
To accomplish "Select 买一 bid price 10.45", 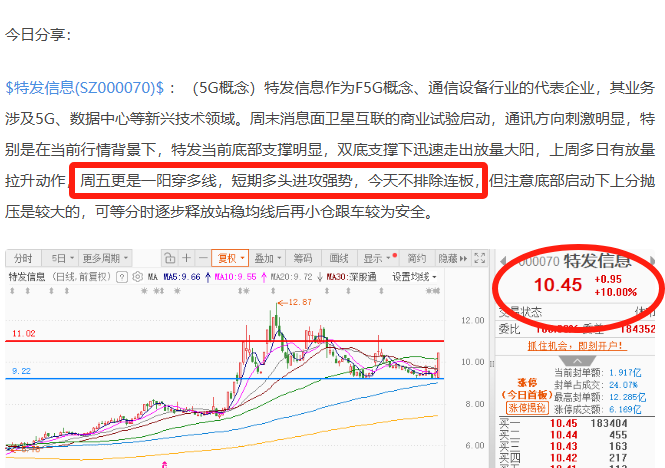I will 564,423.
